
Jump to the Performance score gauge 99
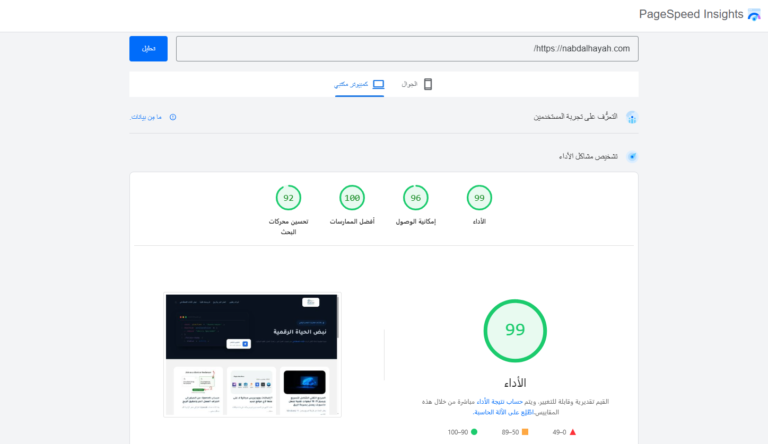[479, 198]
